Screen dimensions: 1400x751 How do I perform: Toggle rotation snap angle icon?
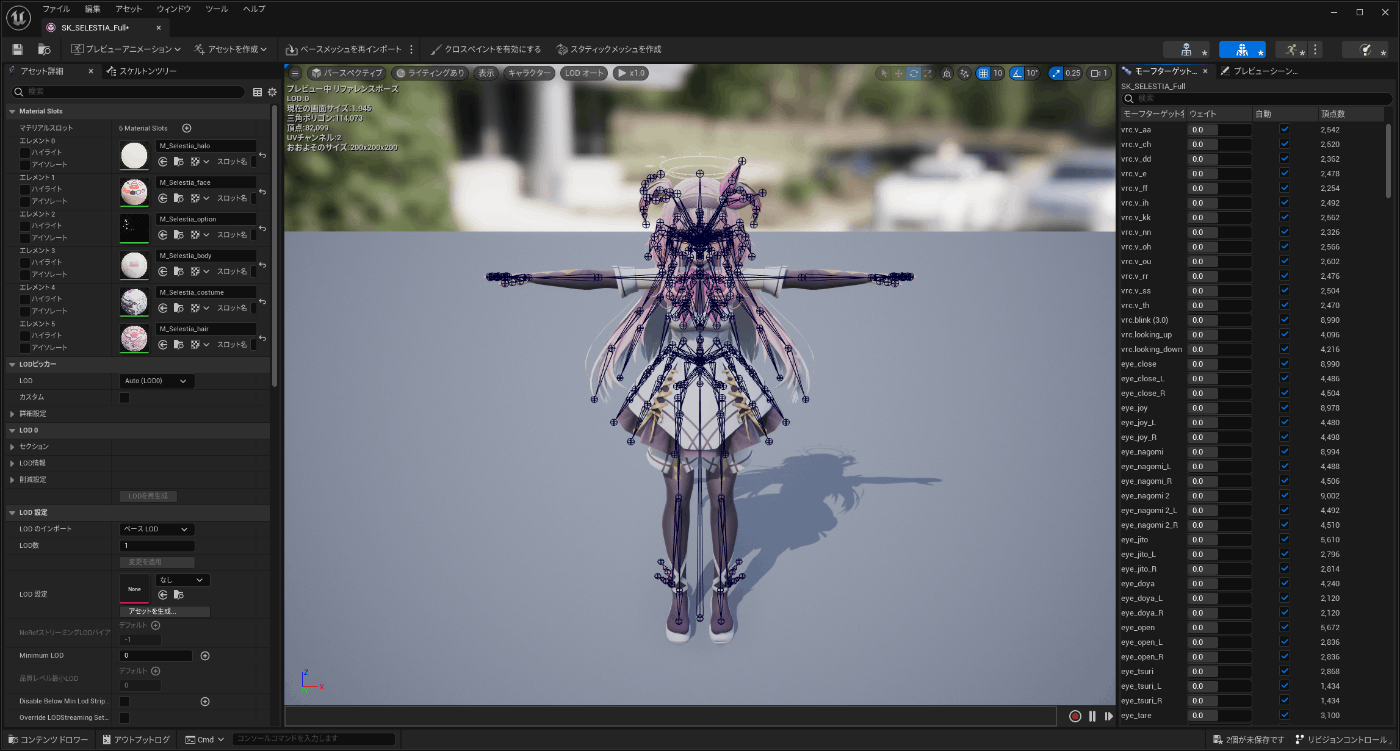[x=1017, y=73]
